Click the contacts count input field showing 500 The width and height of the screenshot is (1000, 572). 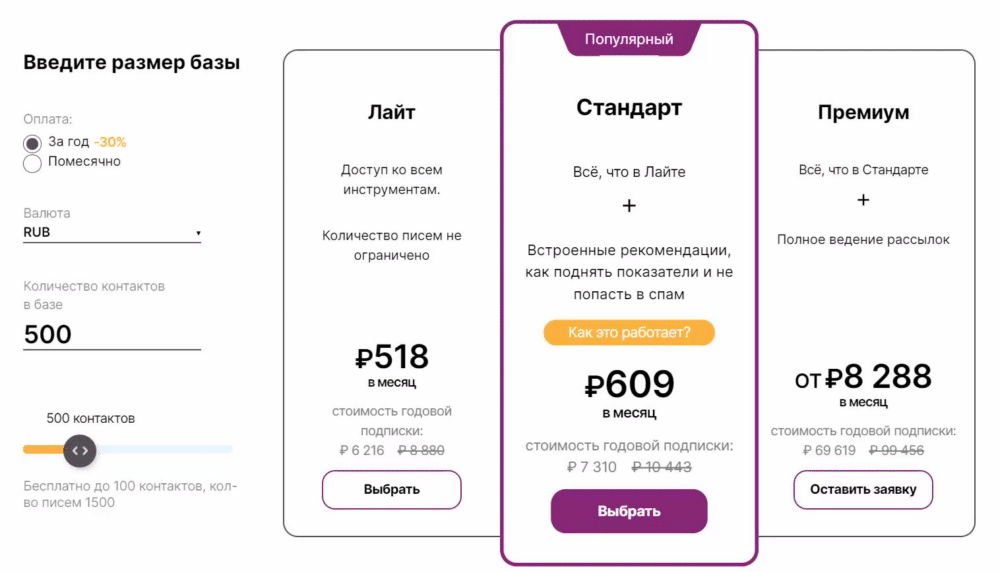[x=112, y=334]
